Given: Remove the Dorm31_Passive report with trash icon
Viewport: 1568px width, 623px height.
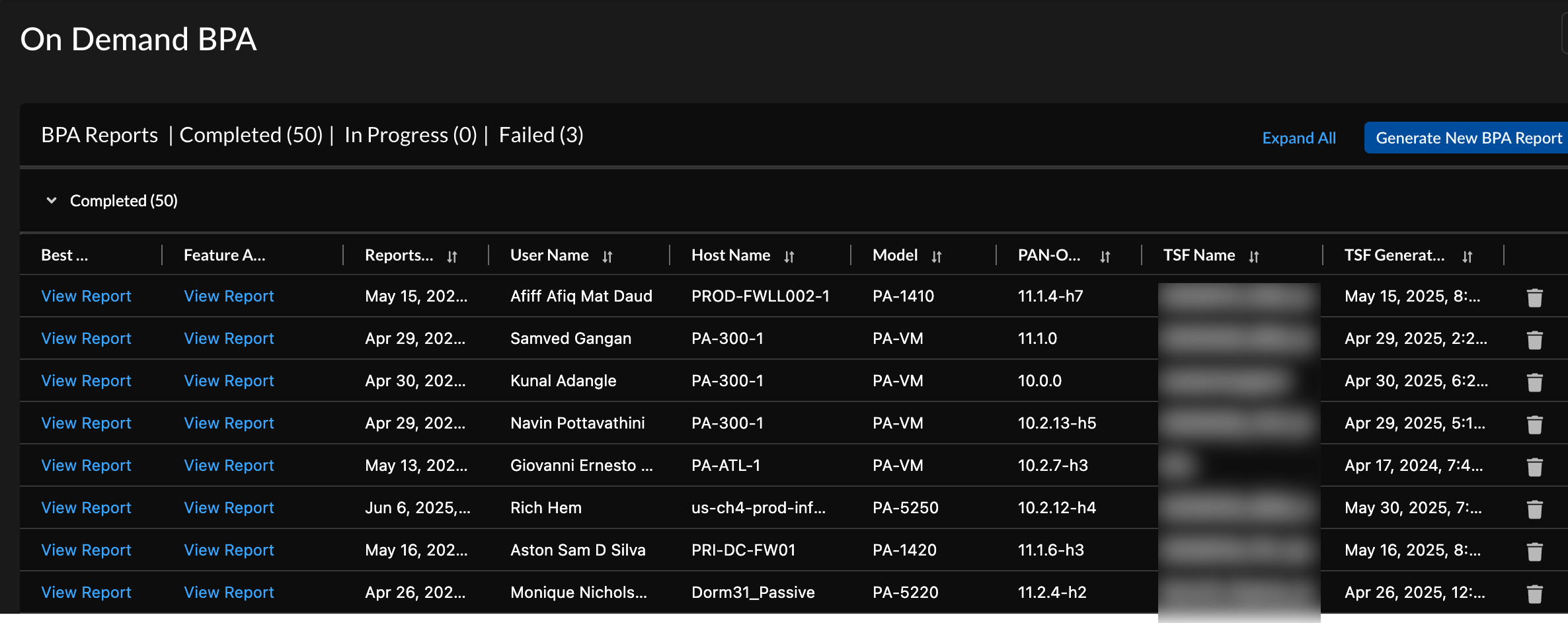Looking at the screenshot, I should [x=1534, y=594].
